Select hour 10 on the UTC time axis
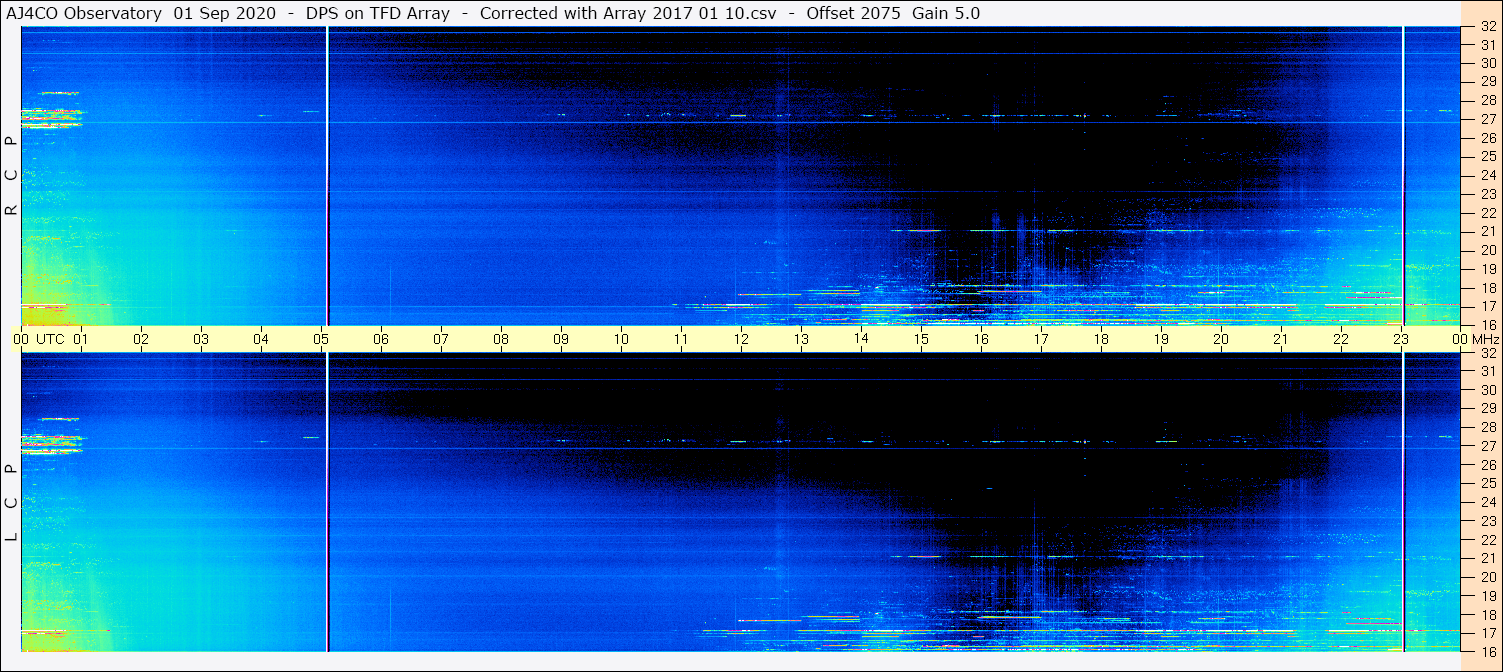The height and width of the screenshot is (672, 1503). [x=621, y=339]
